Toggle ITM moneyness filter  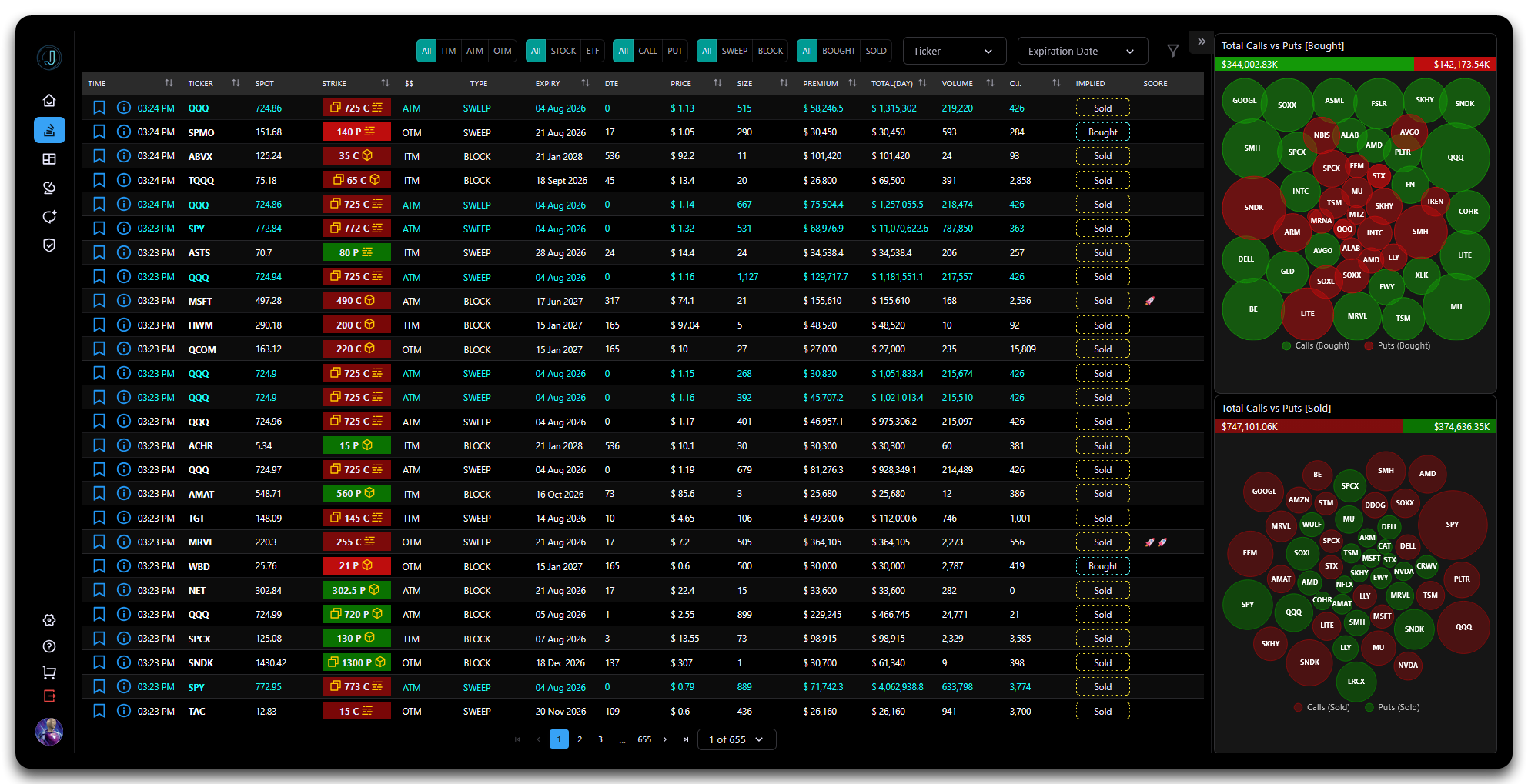(449, 51)
